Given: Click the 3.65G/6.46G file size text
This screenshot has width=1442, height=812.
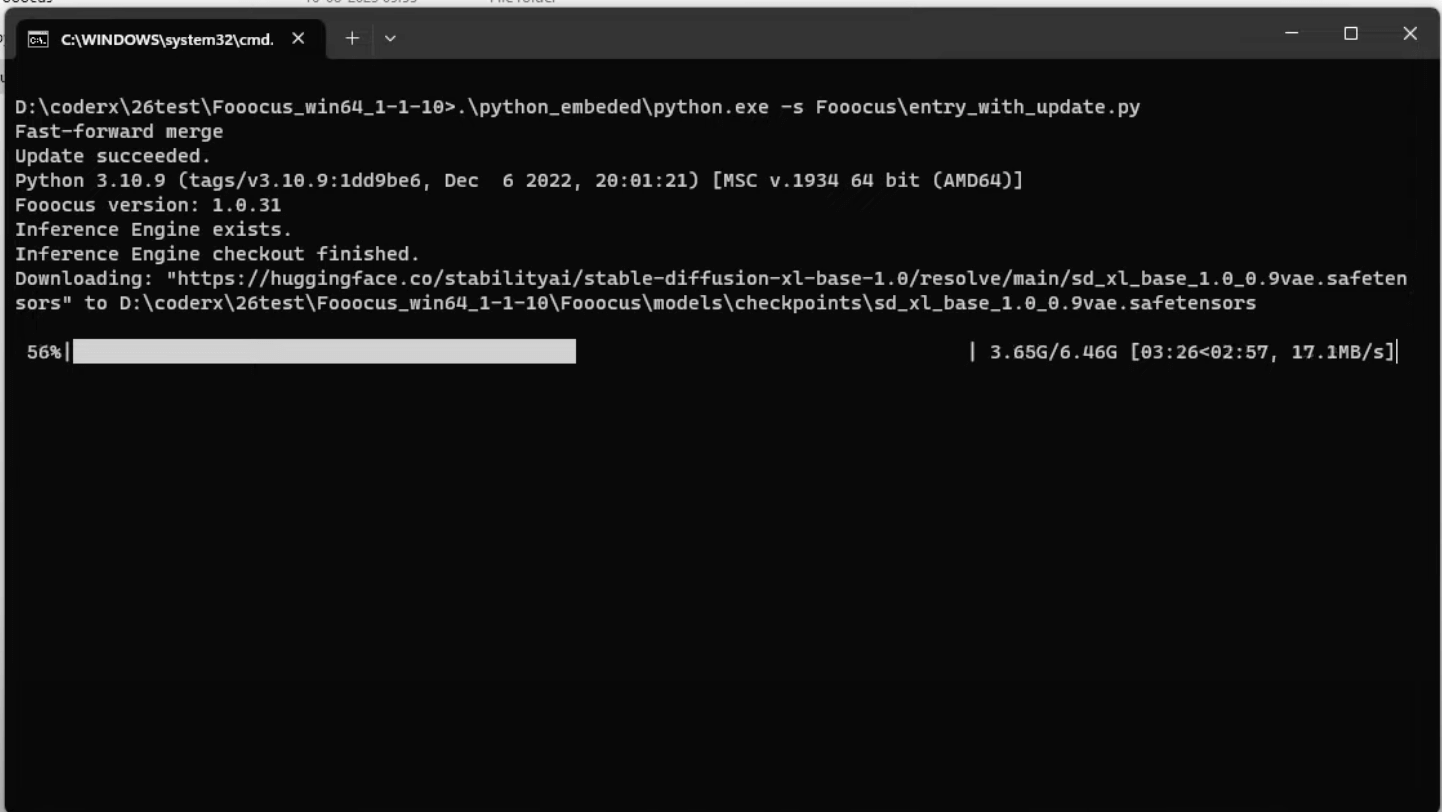Looking at the screenshot, I should click(1053, 352).
